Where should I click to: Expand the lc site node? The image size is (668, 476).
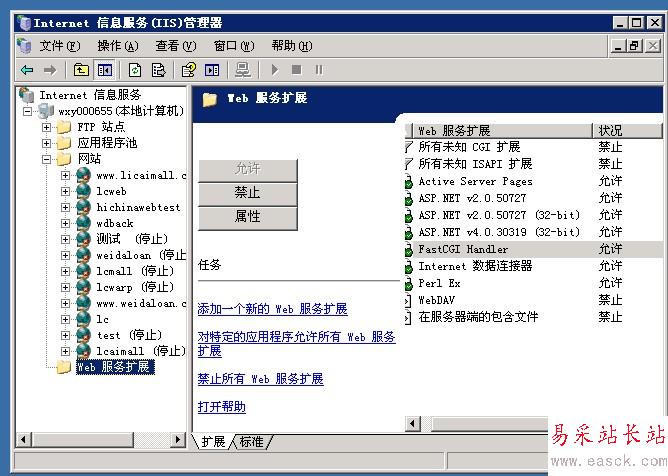pyautogui.click(x=65, y=319)
